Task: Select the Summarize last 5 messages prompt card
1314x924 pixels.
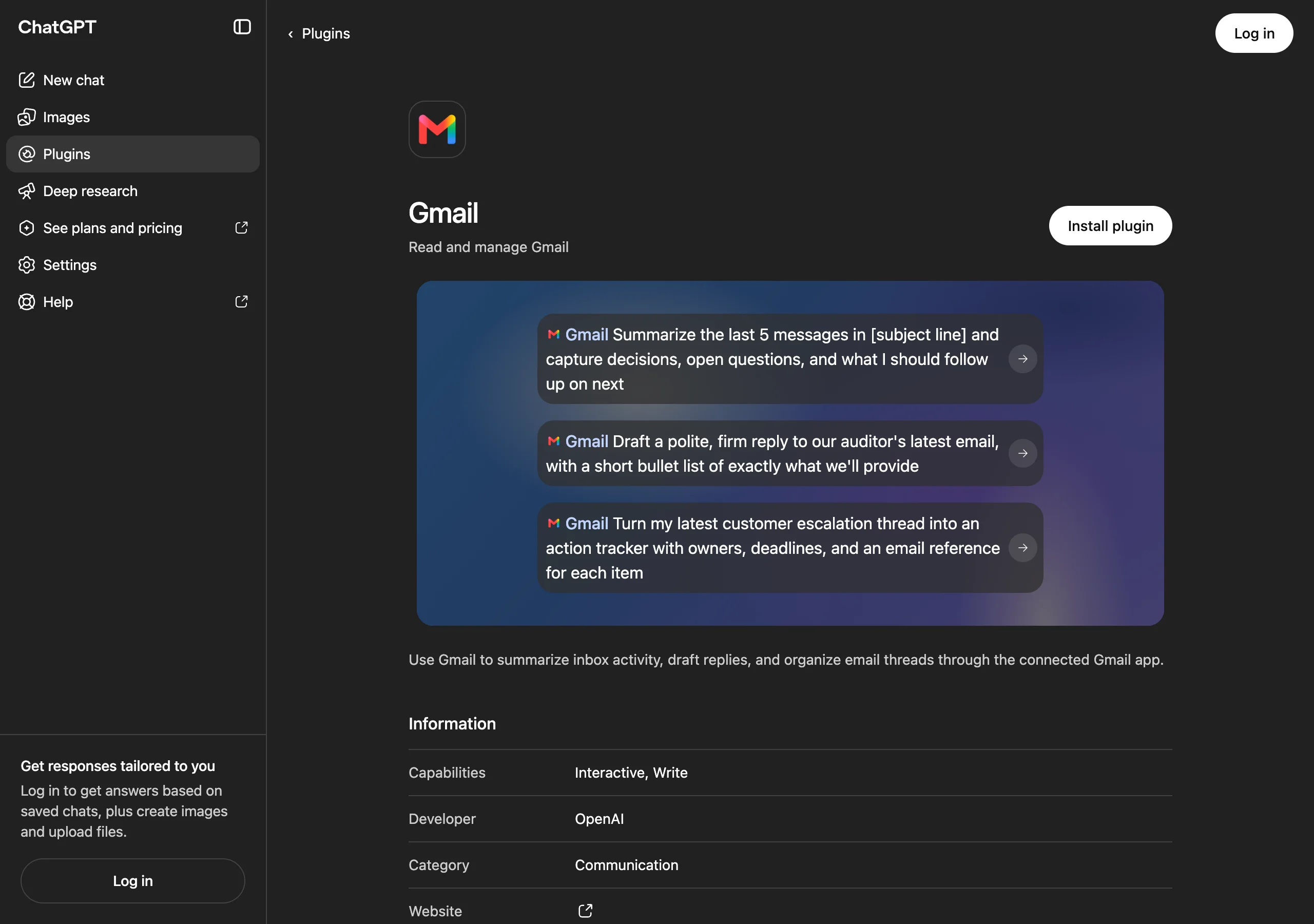Action: pos(790,359)
